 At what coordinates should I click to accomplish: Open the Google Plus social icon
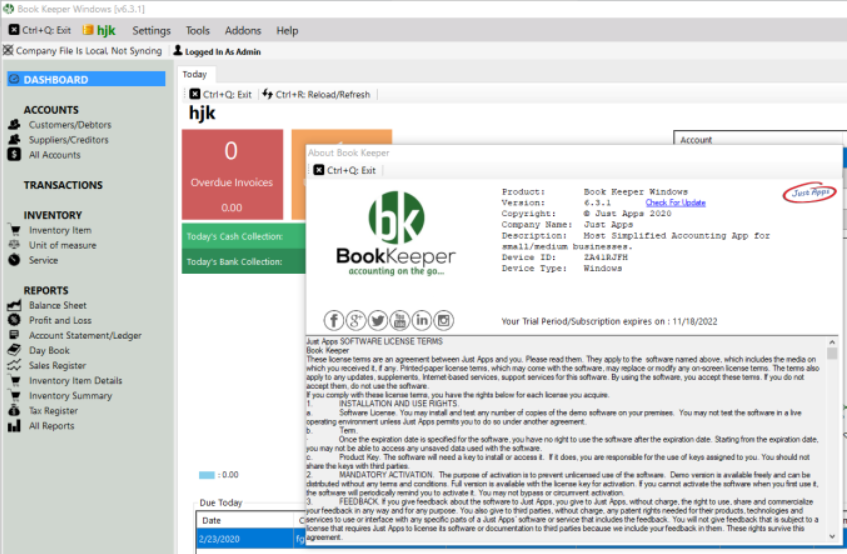click(x=355, y=321)
